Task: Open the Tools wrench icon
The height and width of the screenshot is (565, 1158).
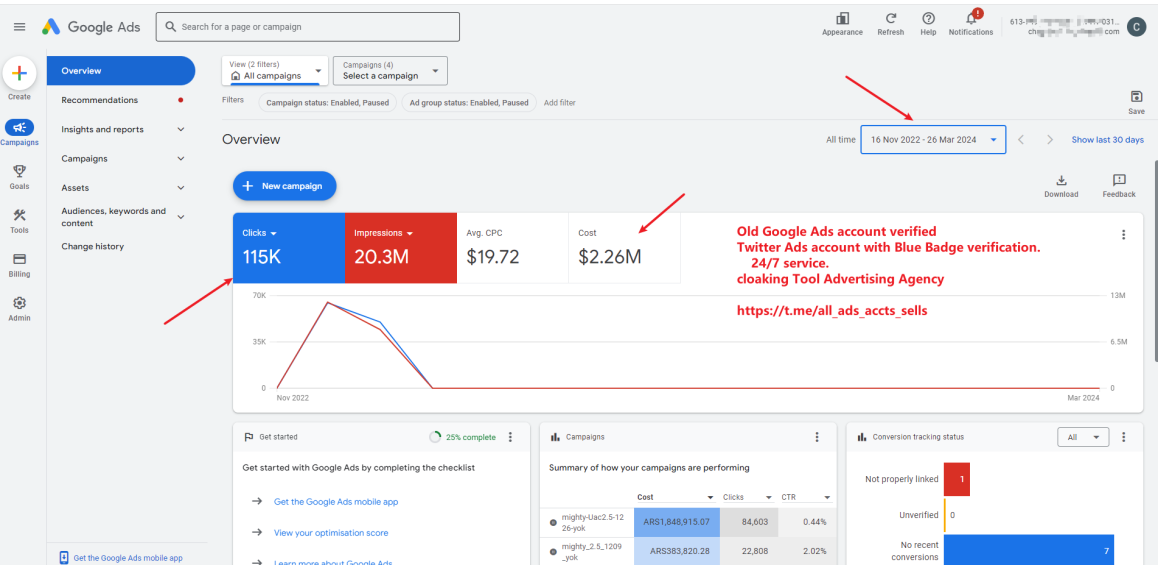Action: [x=19, y=215]
